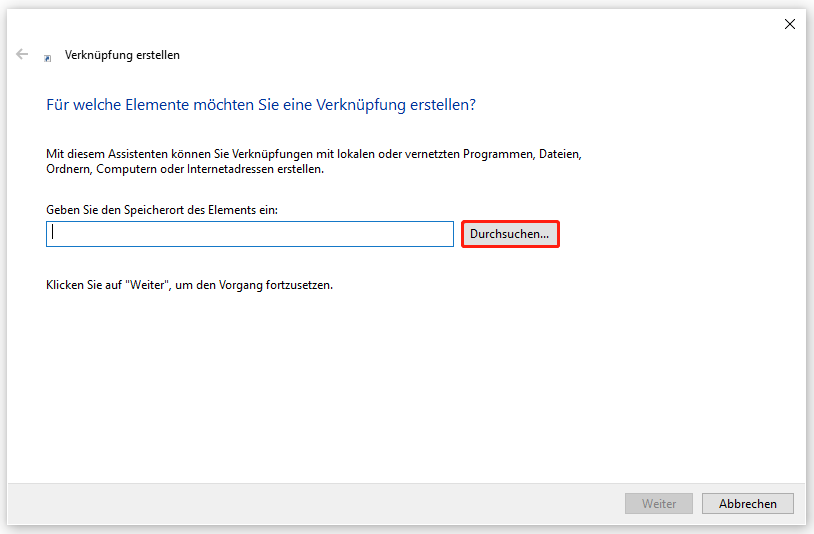Screen dimensions: 814x534
Task: Click the greyed-out Weiter button
Action: 659,503
